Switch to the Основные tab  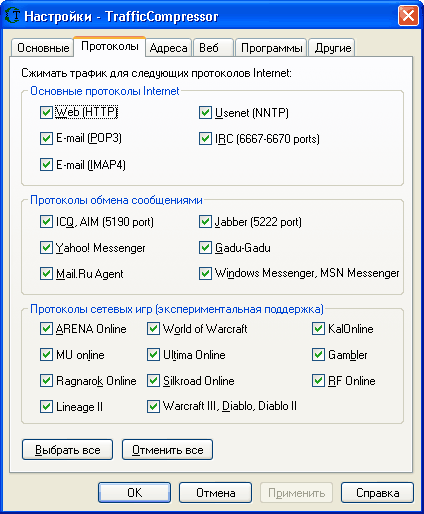pyautogui.click(x=43, y=48)
